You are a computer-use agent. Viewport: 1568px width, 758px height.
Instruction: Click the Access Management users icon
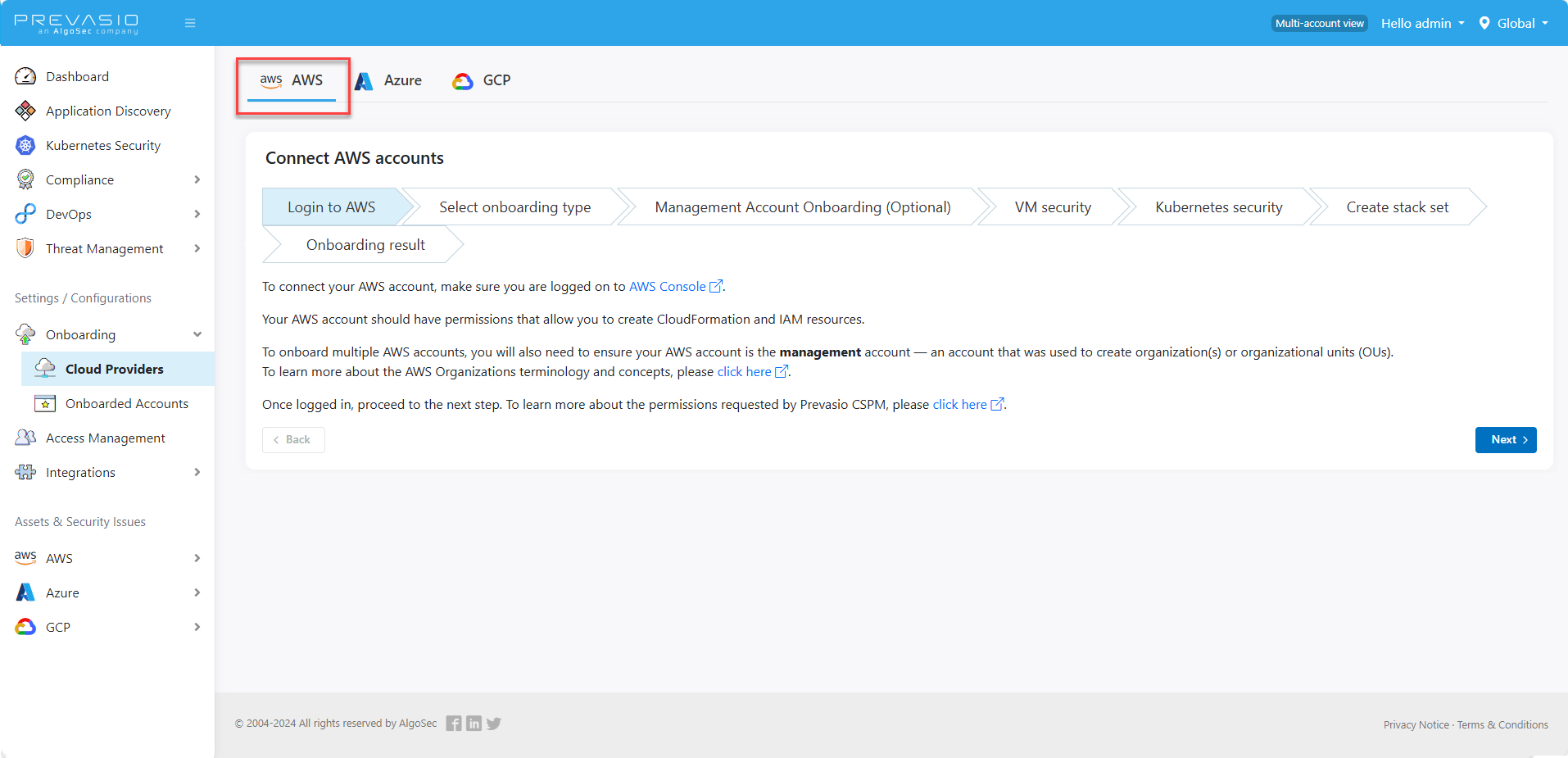pos(25,438)
